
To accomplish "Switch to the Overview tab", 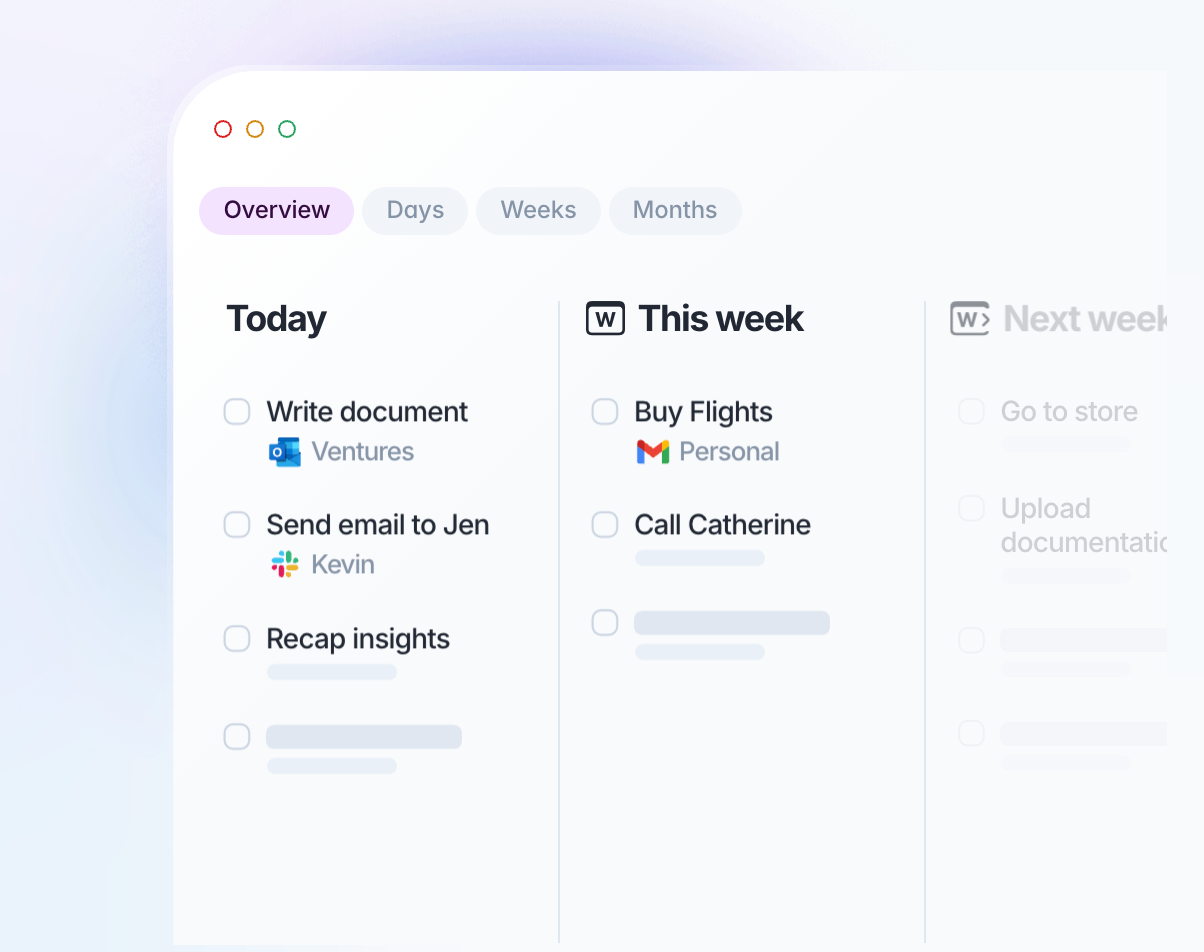I will click(x=276, y=211).
